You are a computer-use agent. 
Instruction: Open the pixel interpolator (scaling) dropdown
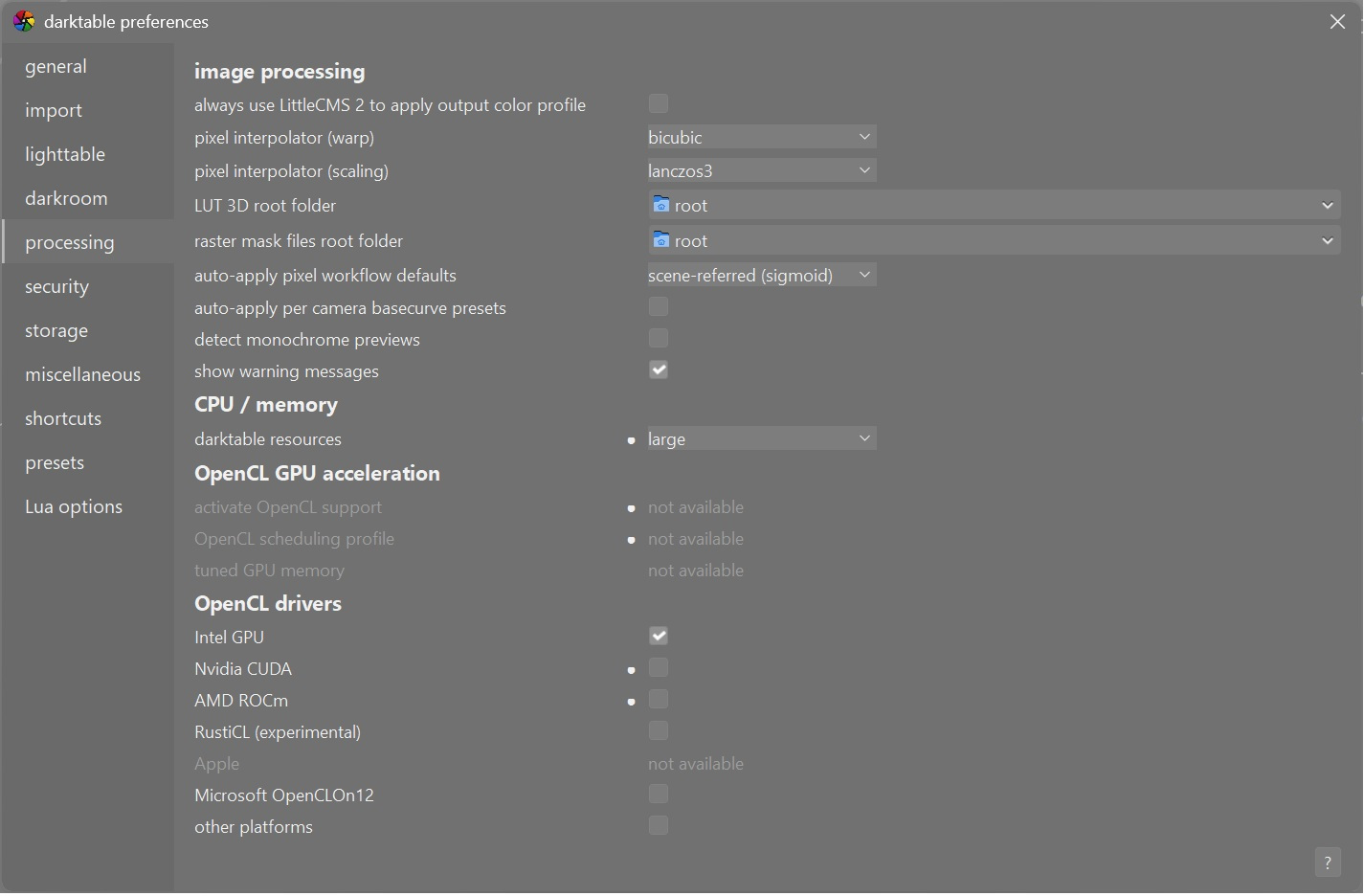761,170
